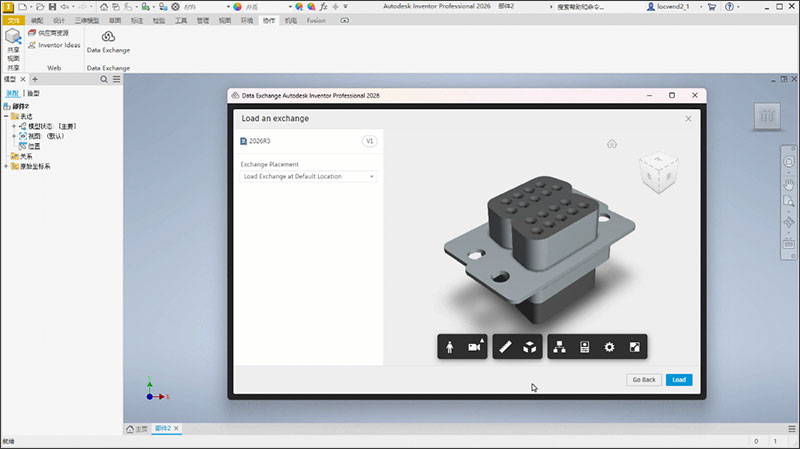Open the properties panel icon in viewer
The width and height of the screenshot is (800, 449).
pyautogui.click(x=585, y=347)
